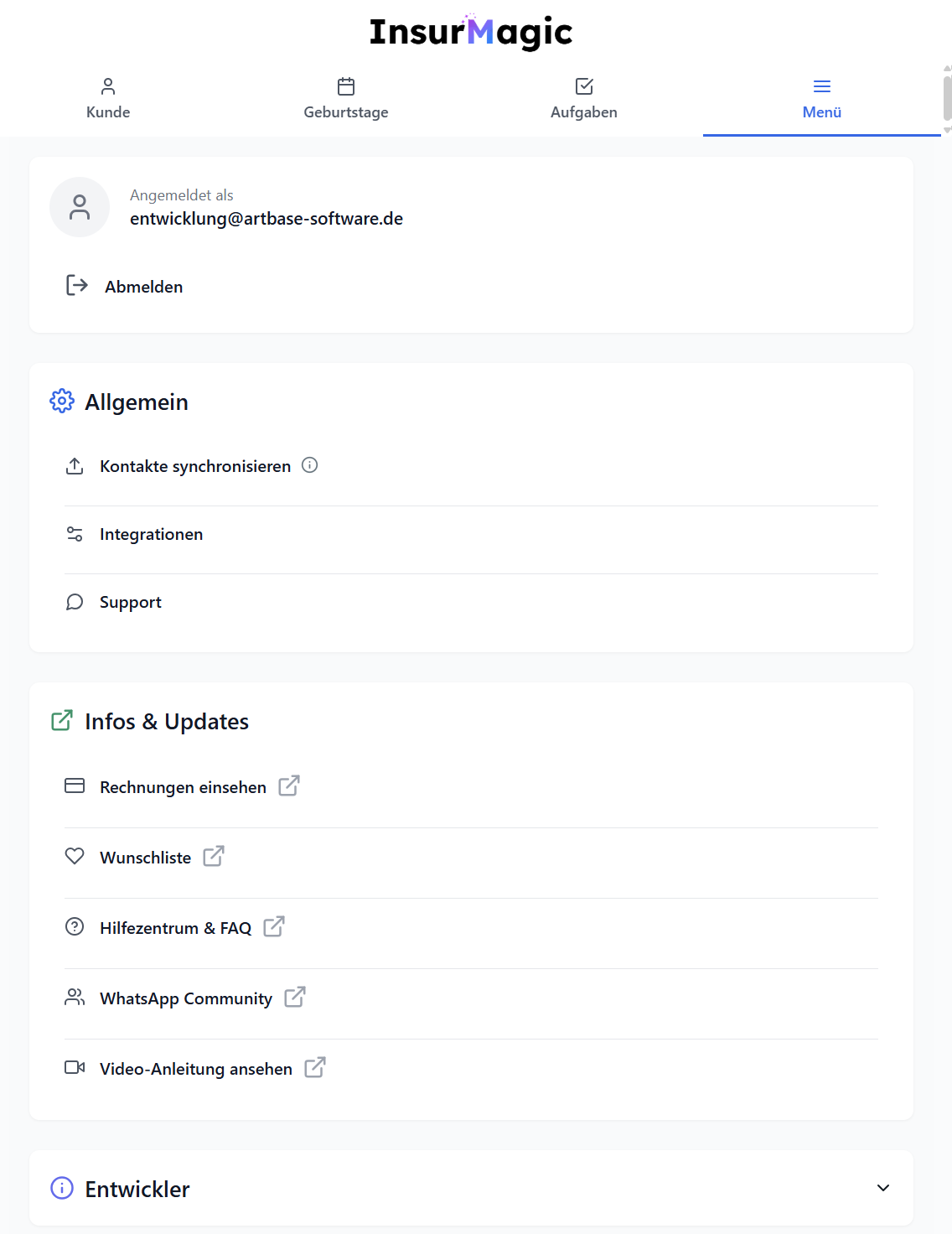Screen dimensions: 952x1234
Task: Click the external link icon after Rechnungen einsehen
Action: pos(289,786)
